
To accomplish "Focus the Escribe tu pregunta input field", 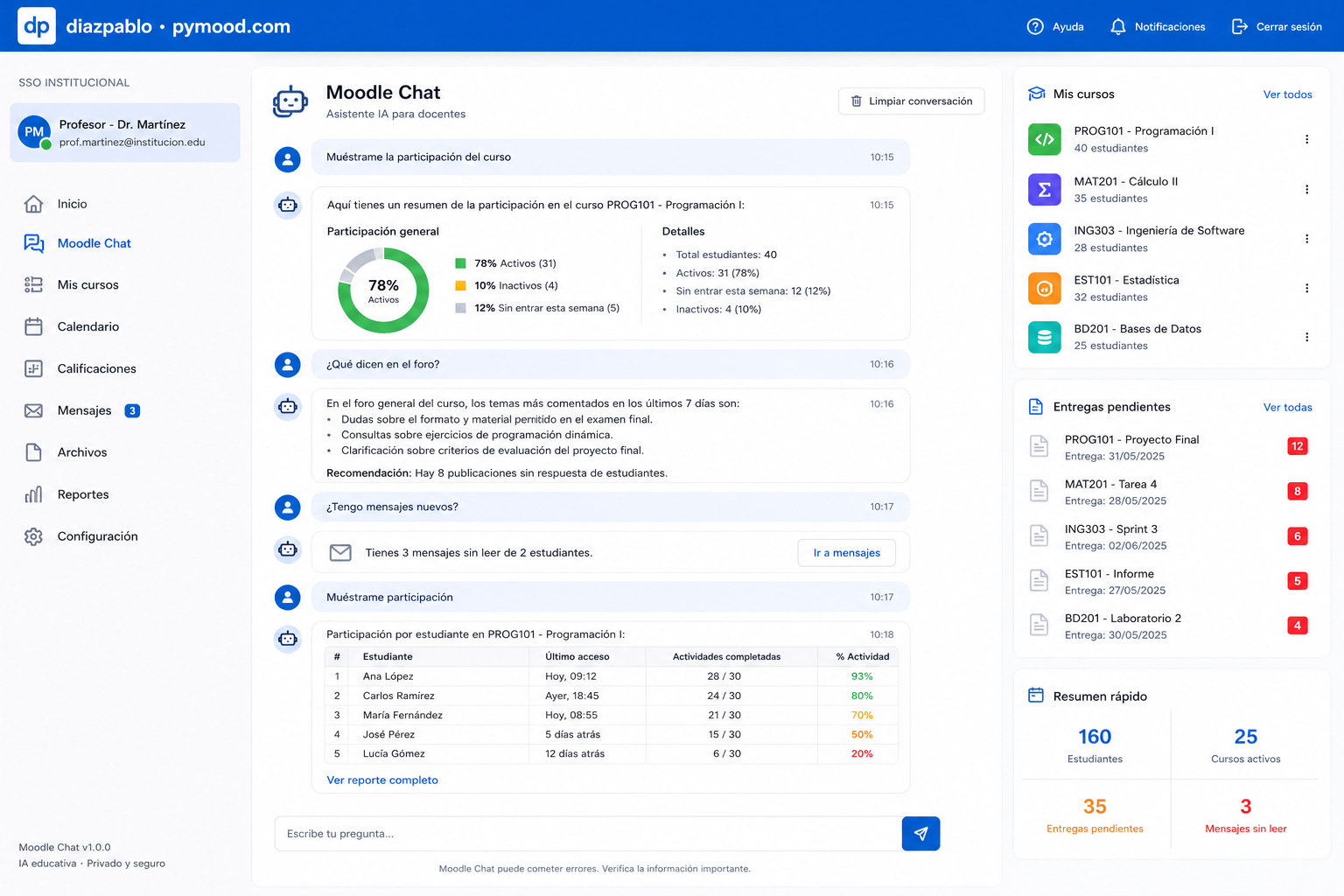I will 588,834.
